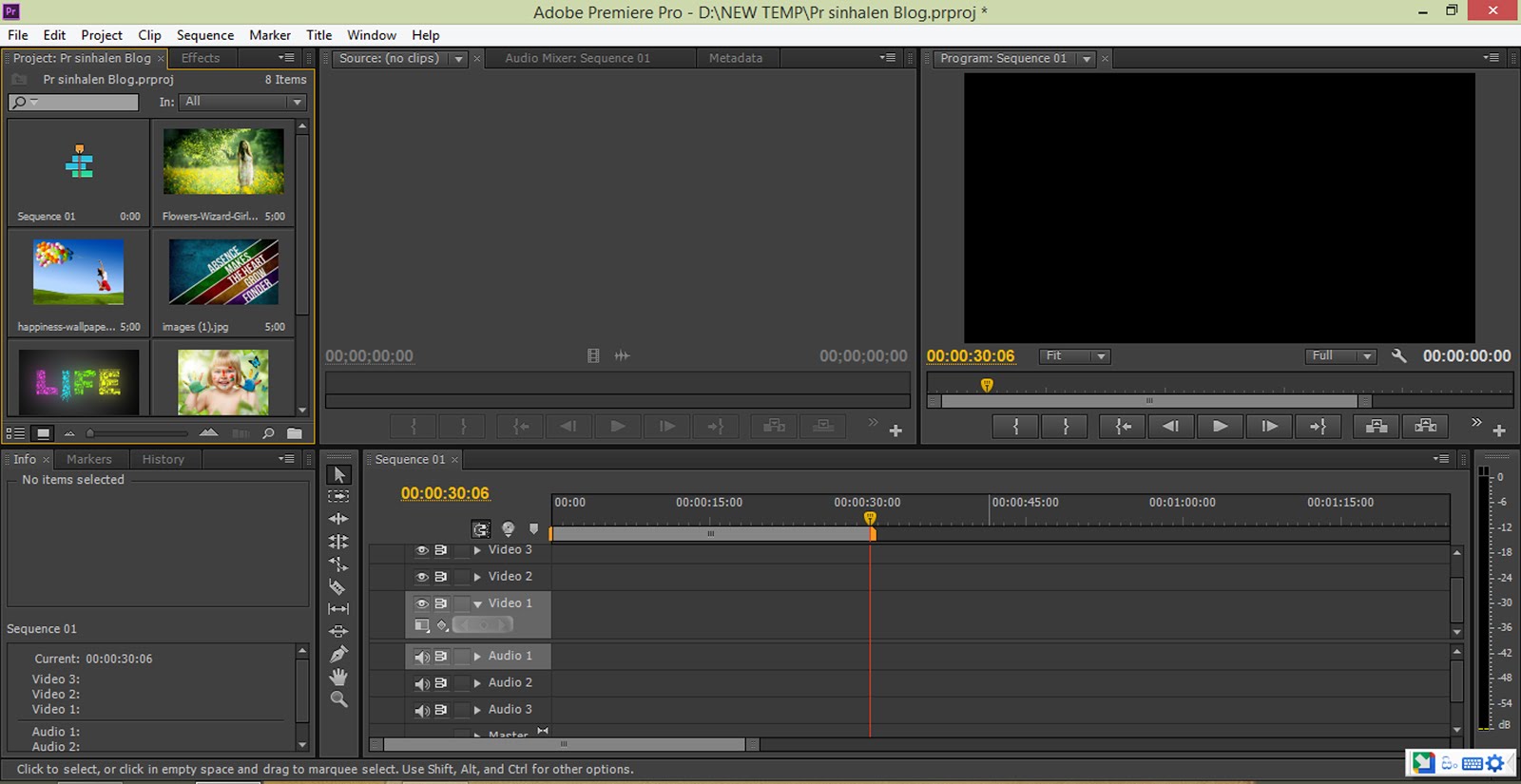The image size is (1521, 784).
Task: Toggle sync lock on Video 2
Action: pos(441,577)
